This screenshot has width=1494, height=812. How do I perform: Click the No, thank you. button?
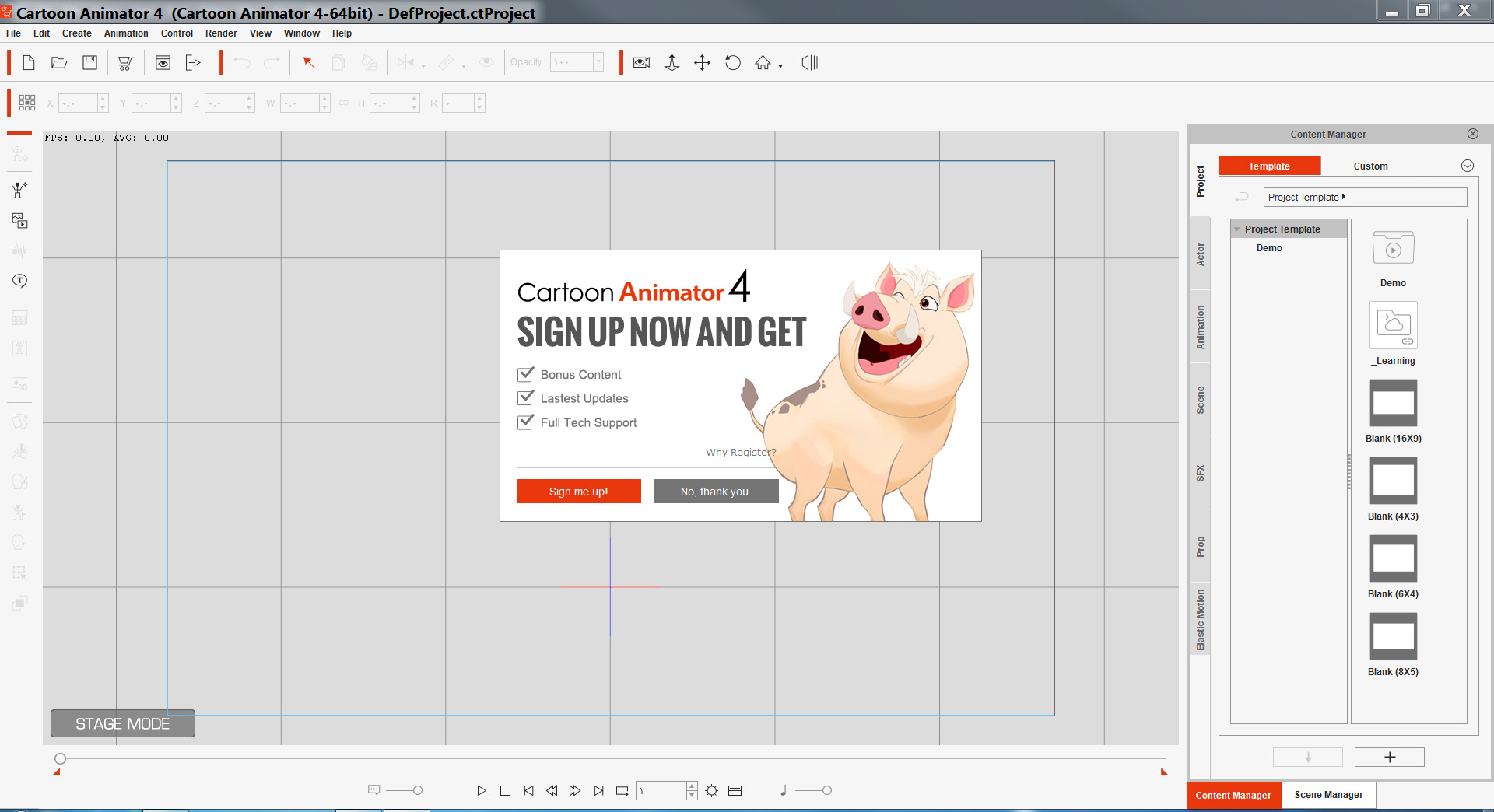(x=716, y=492)
